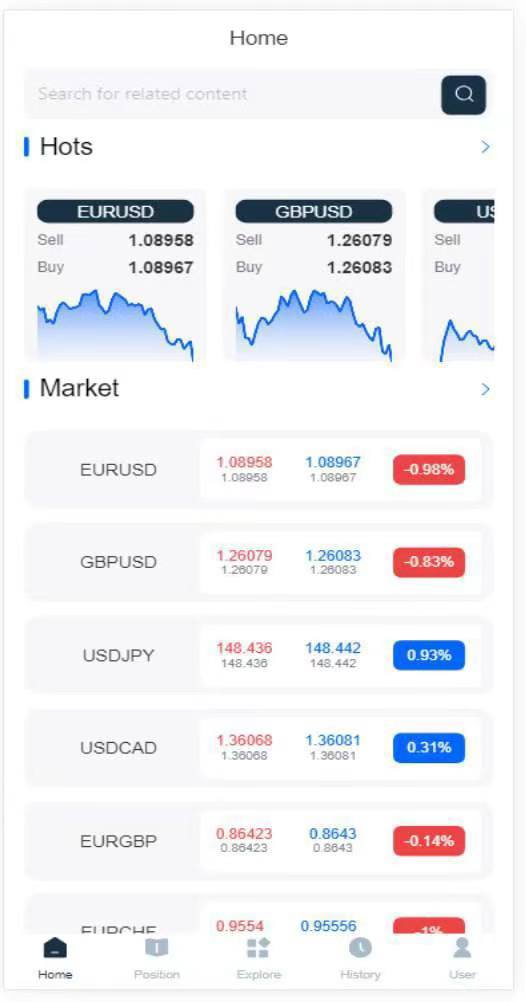Select the EURUSD hot card title badge
This screenshot has width=526, height=1002.
coord(115,212)
